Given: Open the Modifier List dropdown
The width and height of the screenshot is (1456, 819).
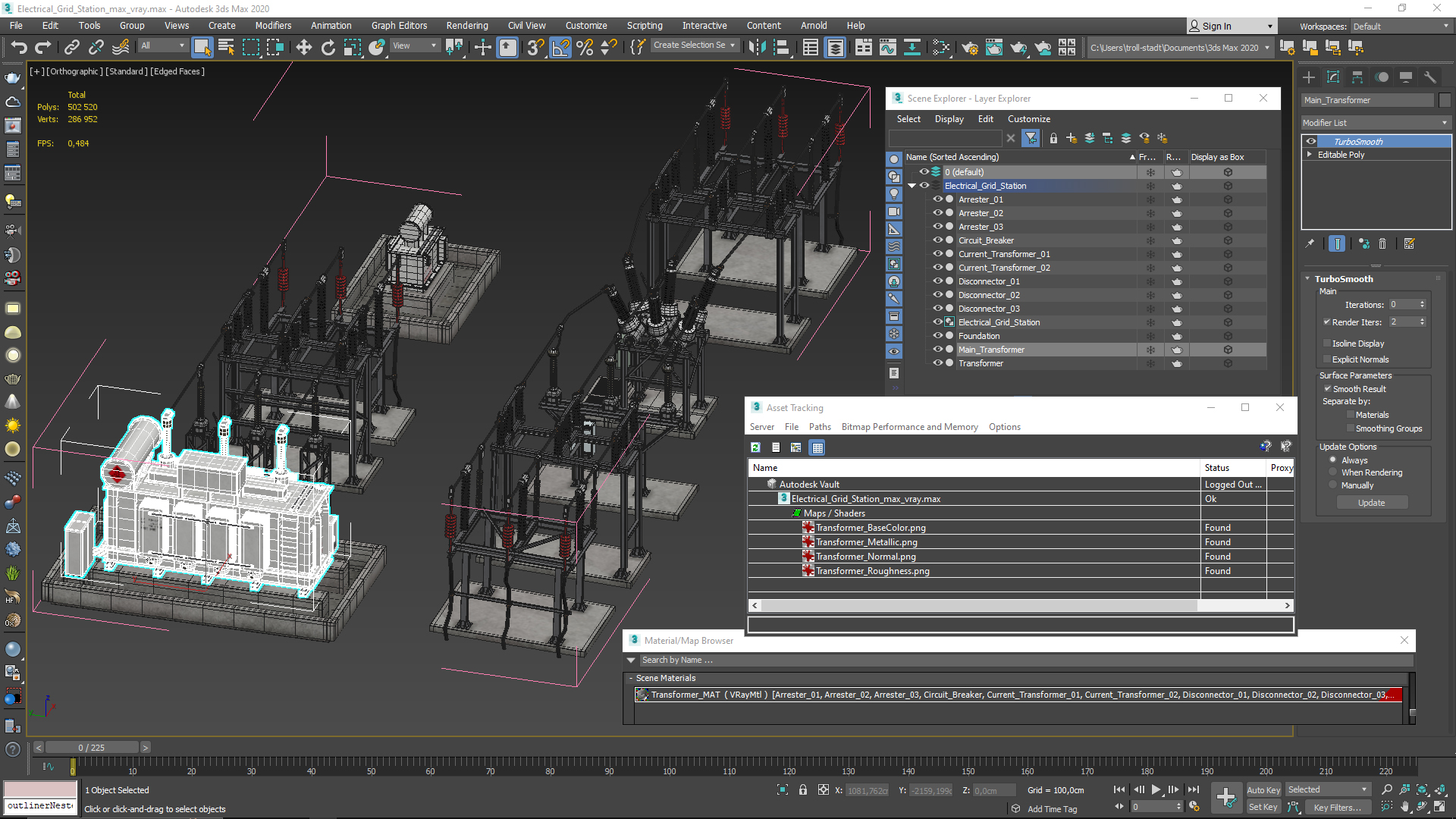Looking at the screenshot, I should [x=1375, y=123].
